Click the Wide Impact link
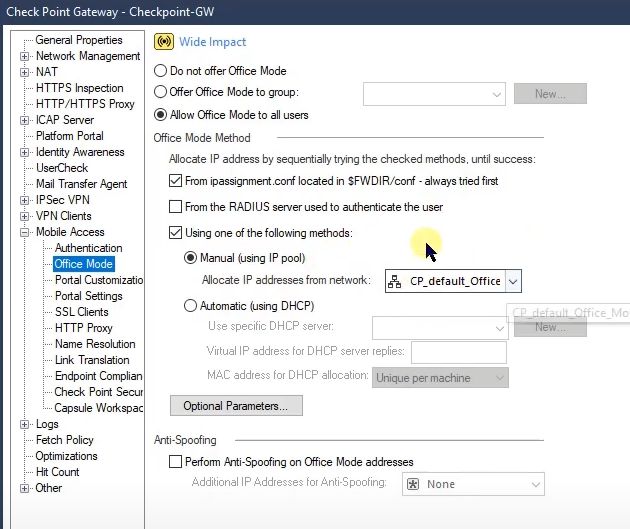The image size is (630, 529). point(213,42)
